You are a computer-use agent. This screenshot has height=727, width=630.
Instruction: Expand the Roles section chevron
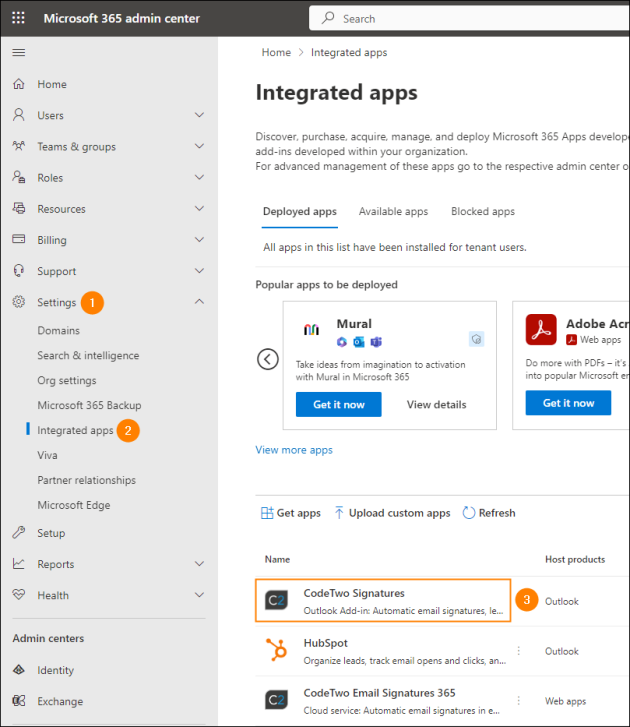(x=199, y=177)
